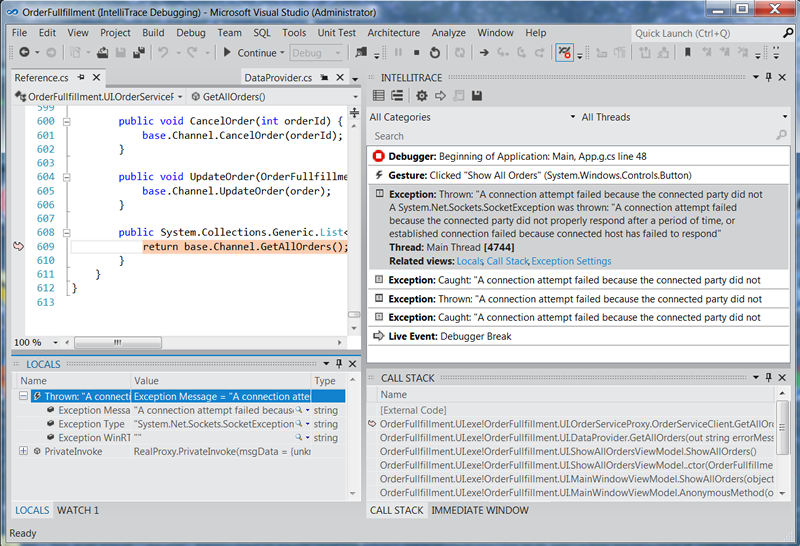Click the Exception Settings link
The image size is (800, 546).
(571, 261)
